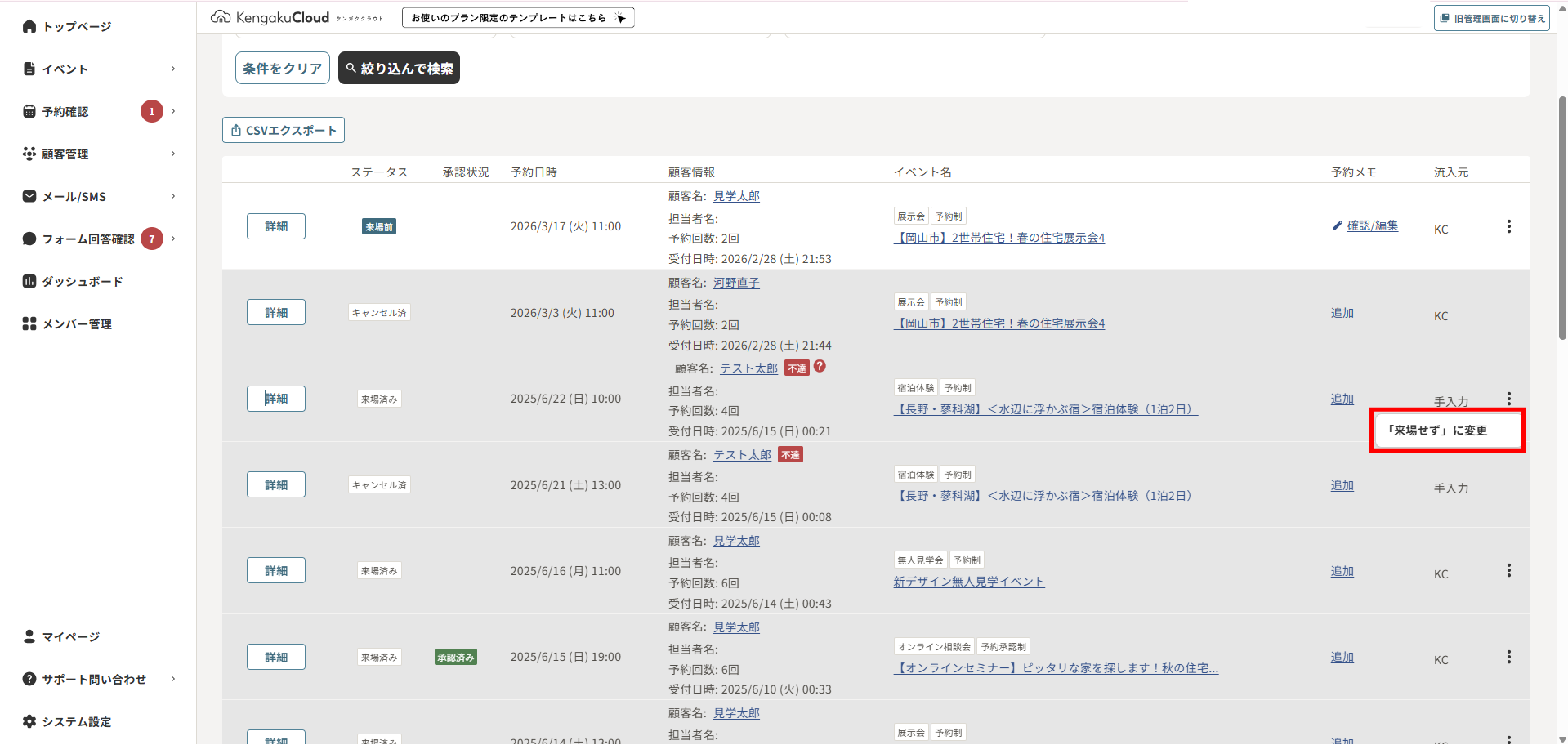Open the three-dot menu for 2026/3/17 reservation

pos(1508,226)
